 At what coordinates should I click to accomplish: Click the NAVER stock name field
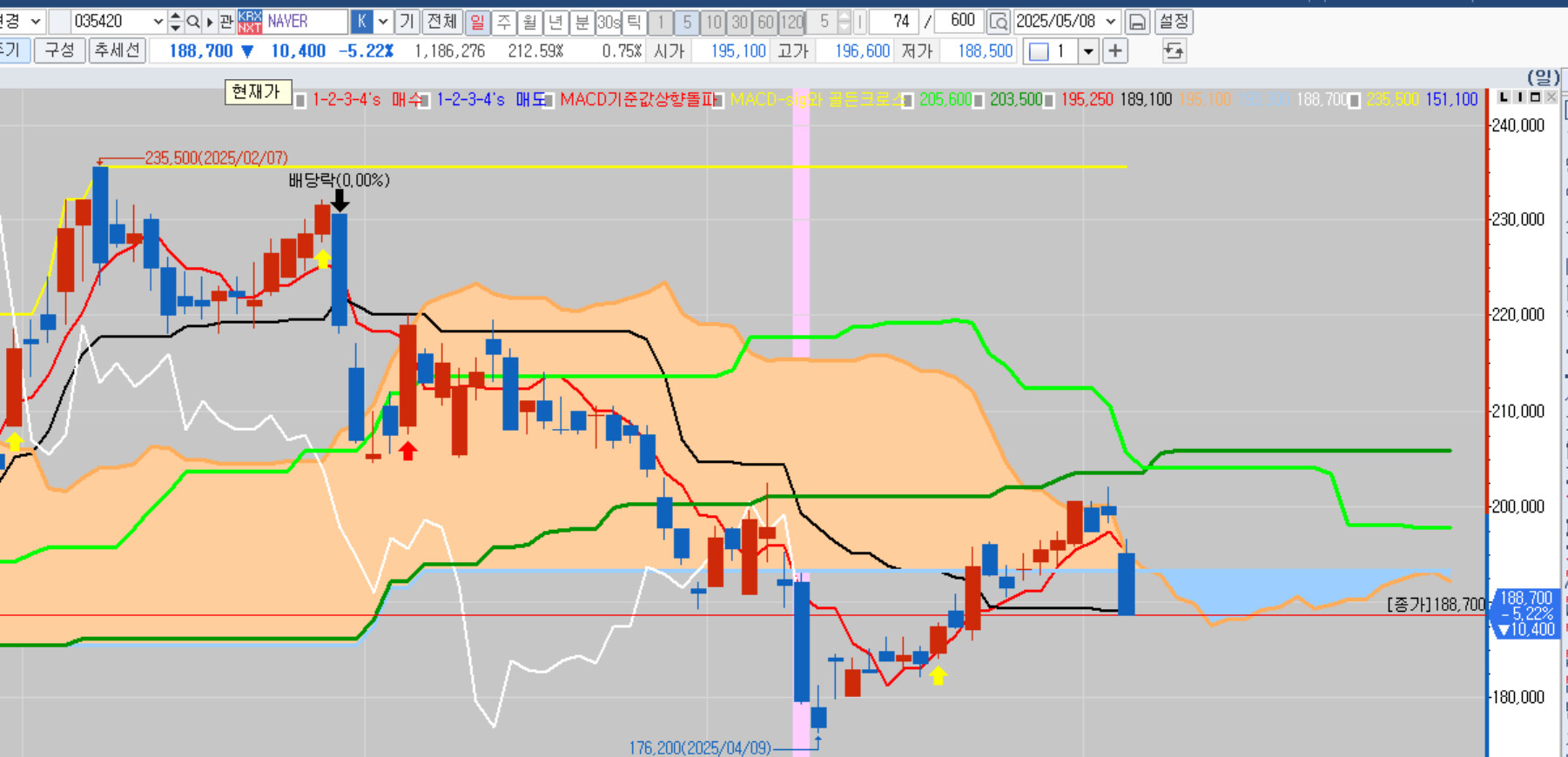tap(306, 22)
